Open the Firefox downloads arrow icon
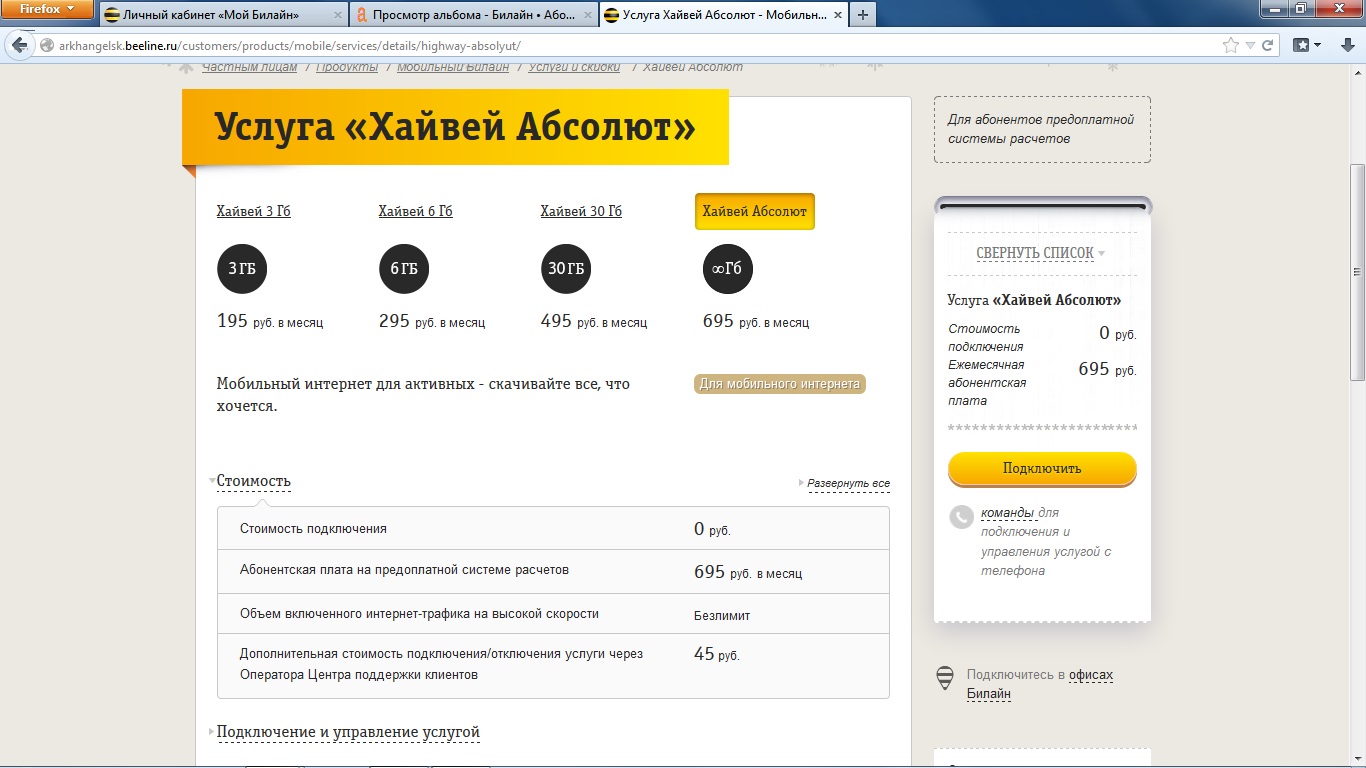The height and width of the screenshot is (768, 1366). [x=1345, y=45]
